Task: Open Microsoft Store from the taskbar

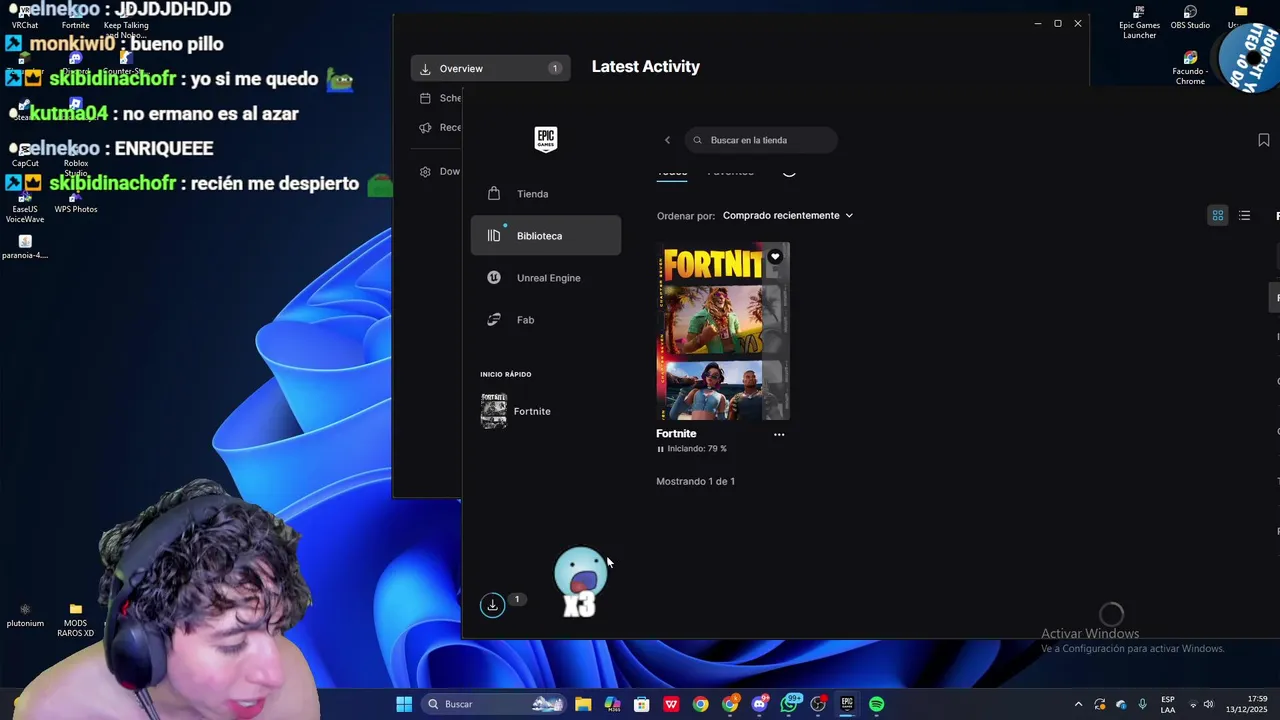Action: [x=642, y=704]
